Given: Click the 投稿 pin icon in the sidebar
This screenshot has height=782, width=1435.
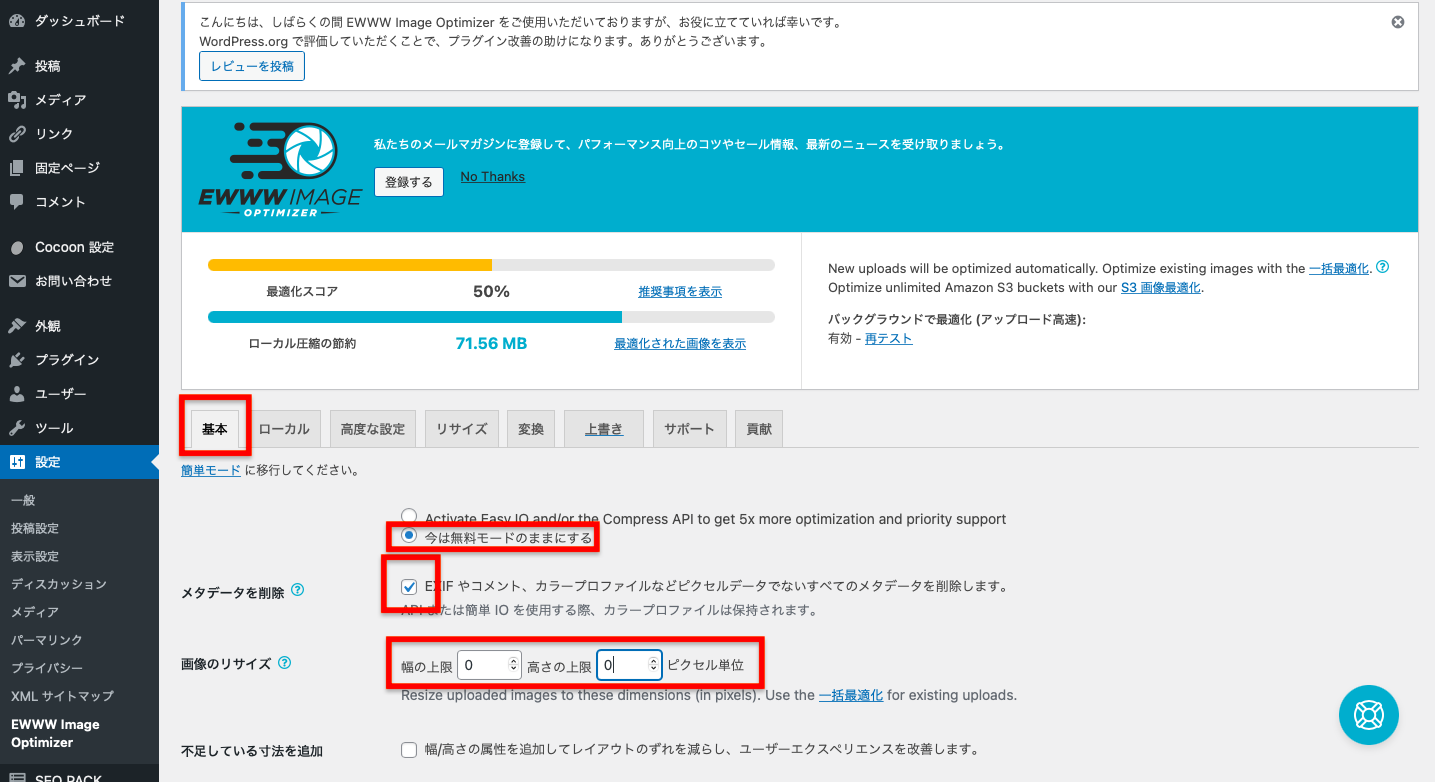Looking at the screenshot, I should click(x=17, y=66).
